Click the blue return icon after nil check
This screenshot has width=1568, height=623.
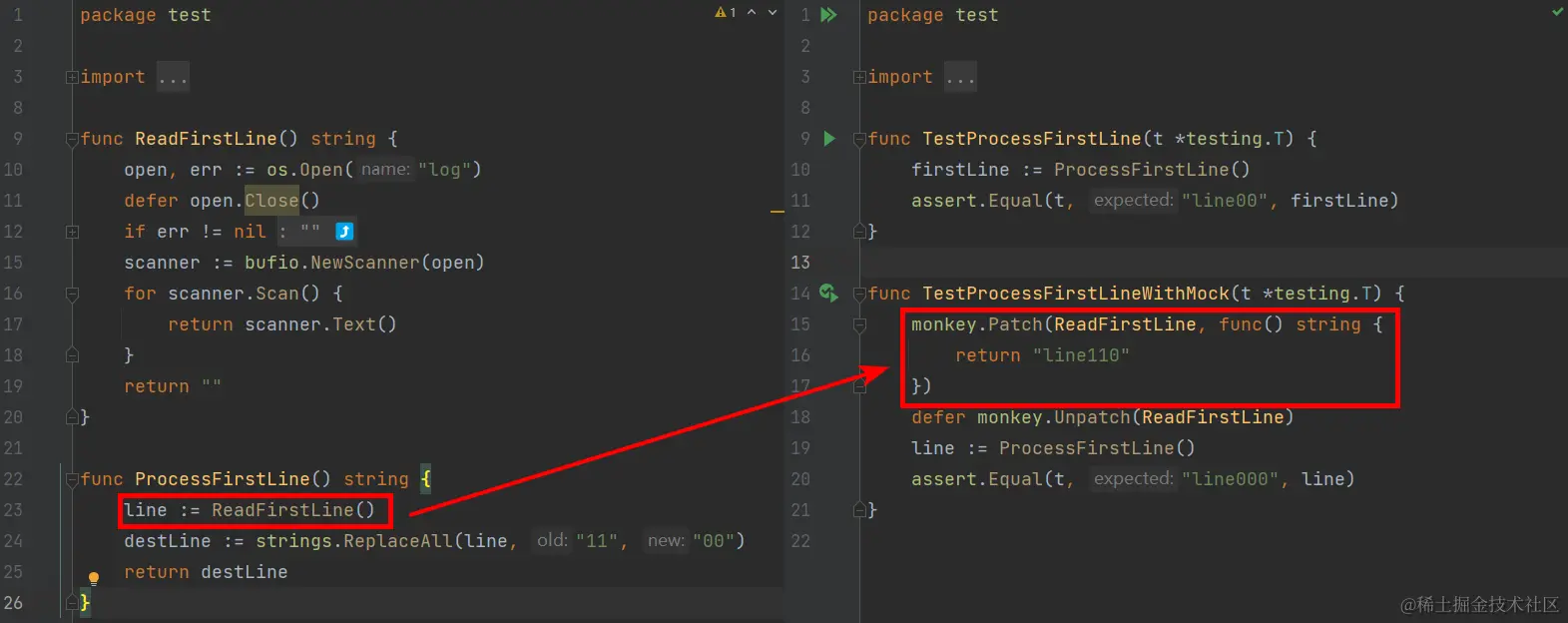point(344,232)
